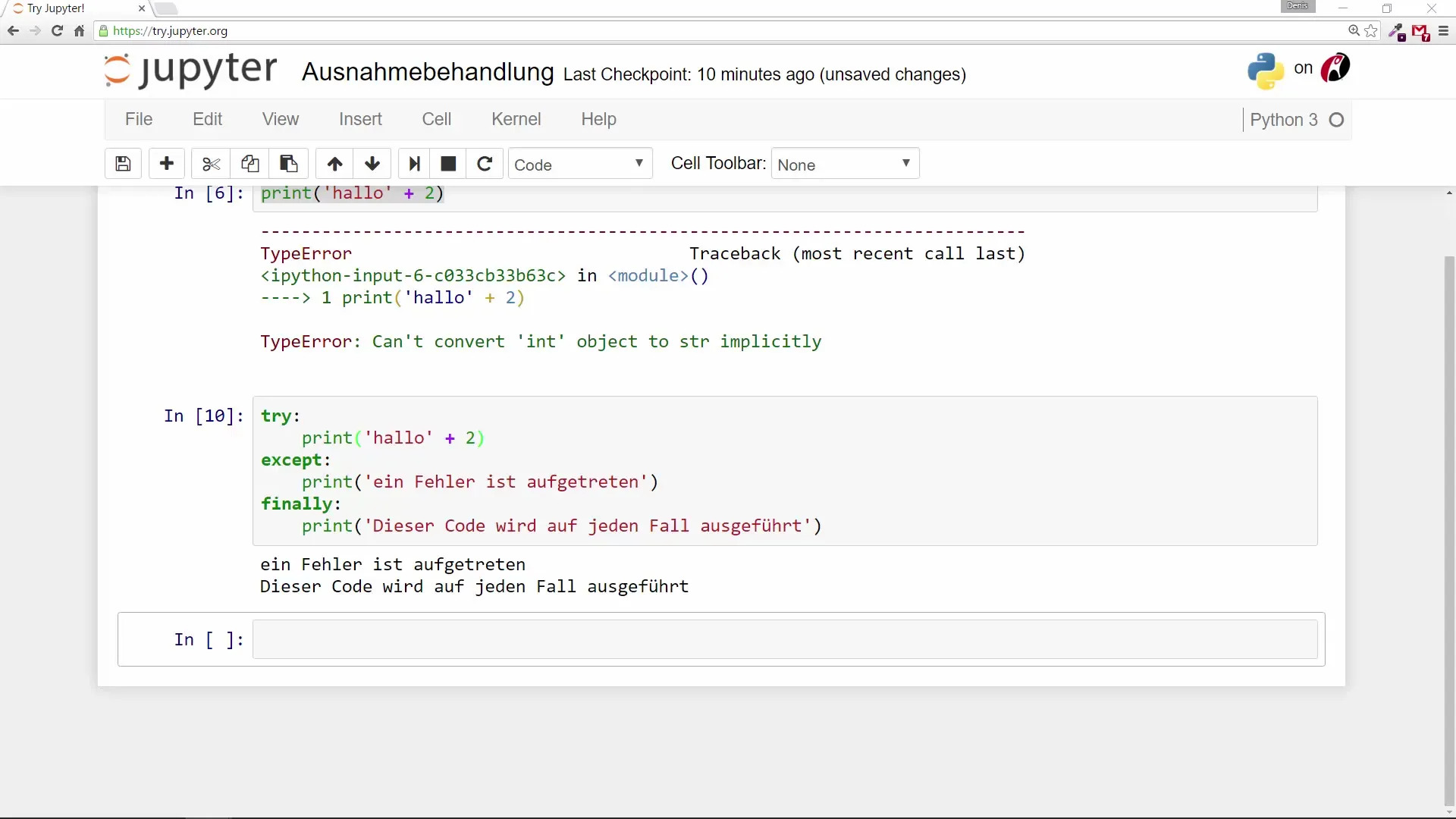Open the Help menu
Image resolution: width=1456 pixels, height=819 pixels.
pos(599,119)
